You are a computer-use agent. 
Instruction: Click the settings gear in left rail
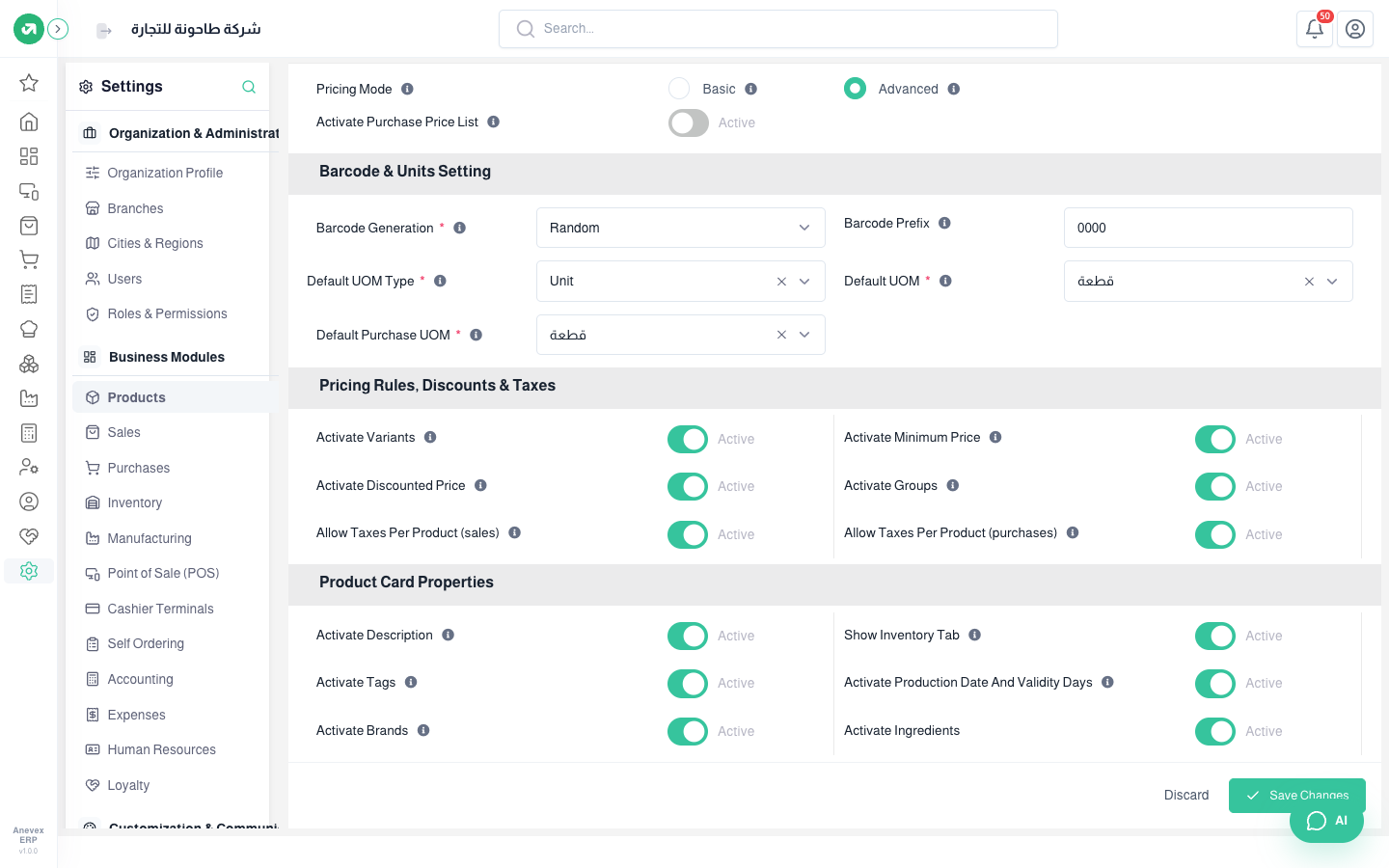coord(29,571)
